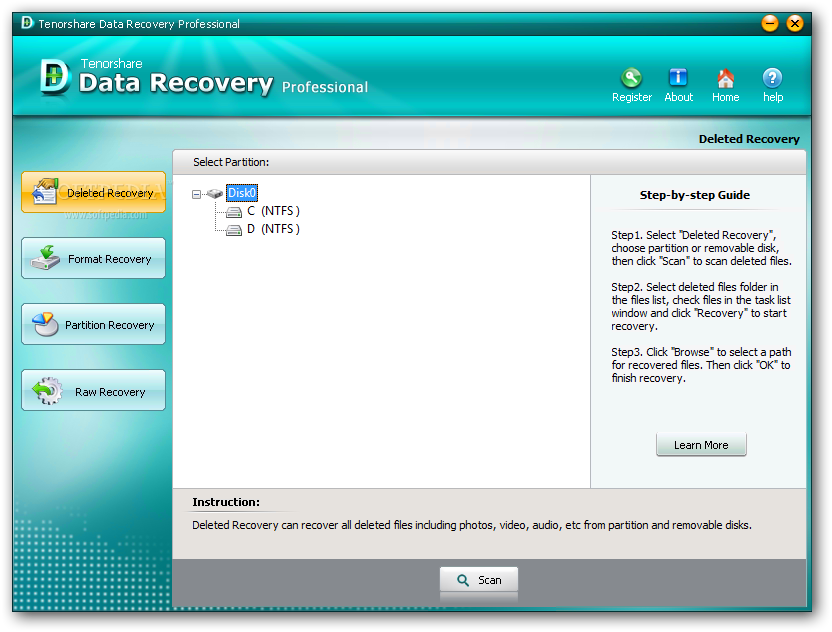Viewport: 832px width, 632px height.
Task: Click the title bar app icon
Action: [27, 23]
